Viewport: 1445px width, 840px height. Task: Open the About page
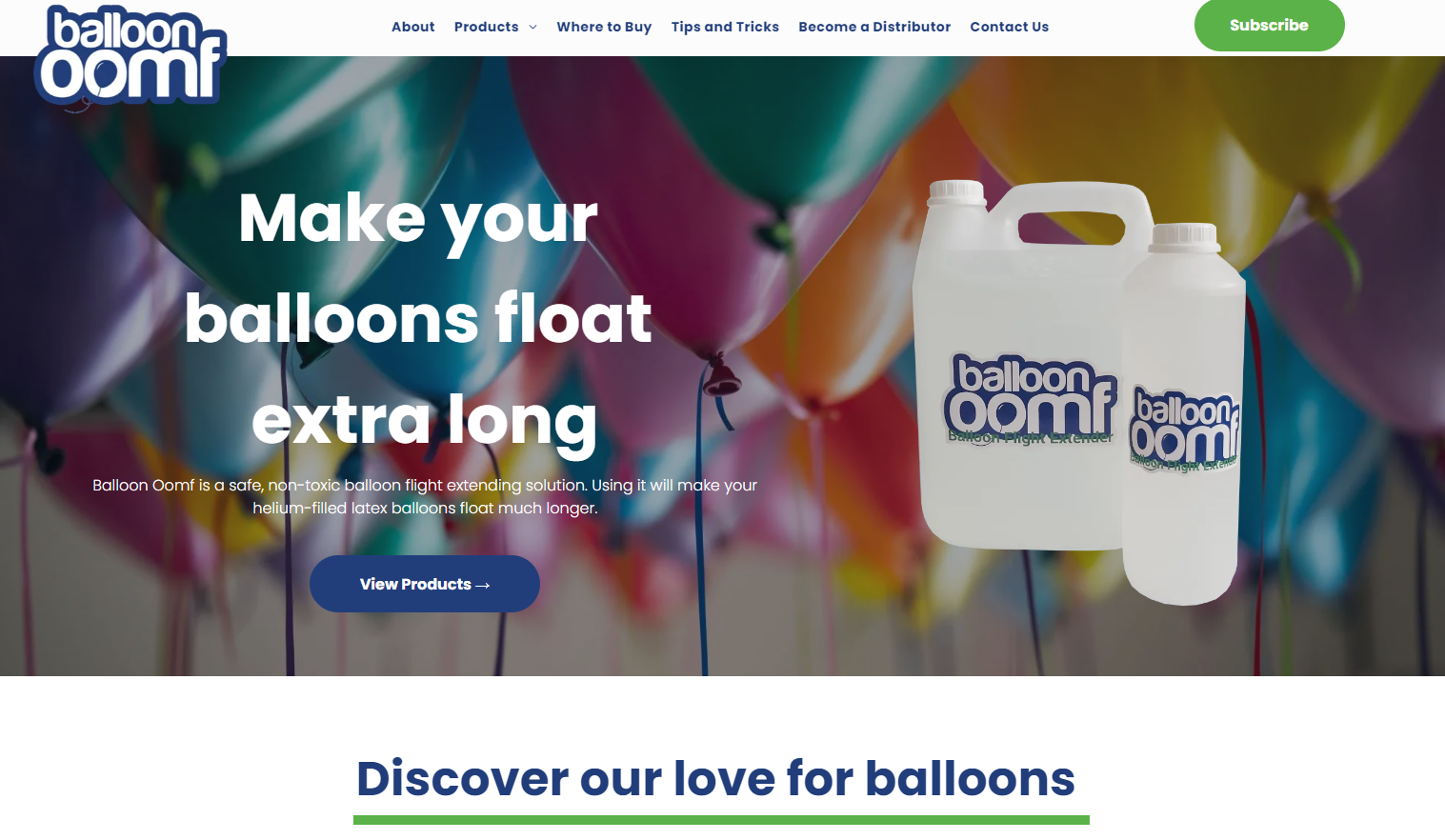[x=412, y=27]
